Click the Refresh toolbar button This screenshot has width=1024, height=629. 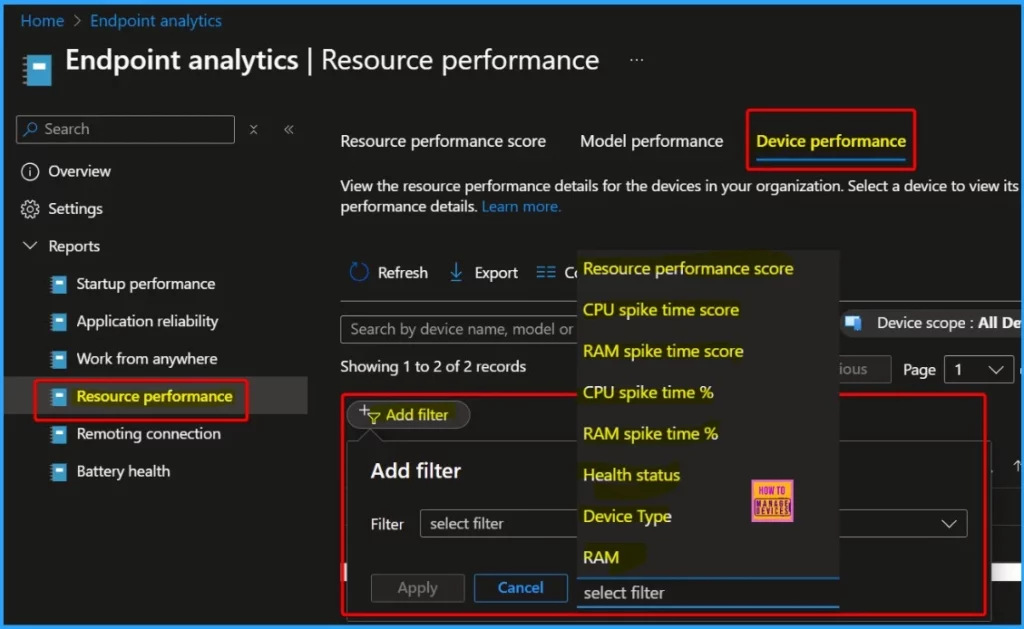pos(389,272)
